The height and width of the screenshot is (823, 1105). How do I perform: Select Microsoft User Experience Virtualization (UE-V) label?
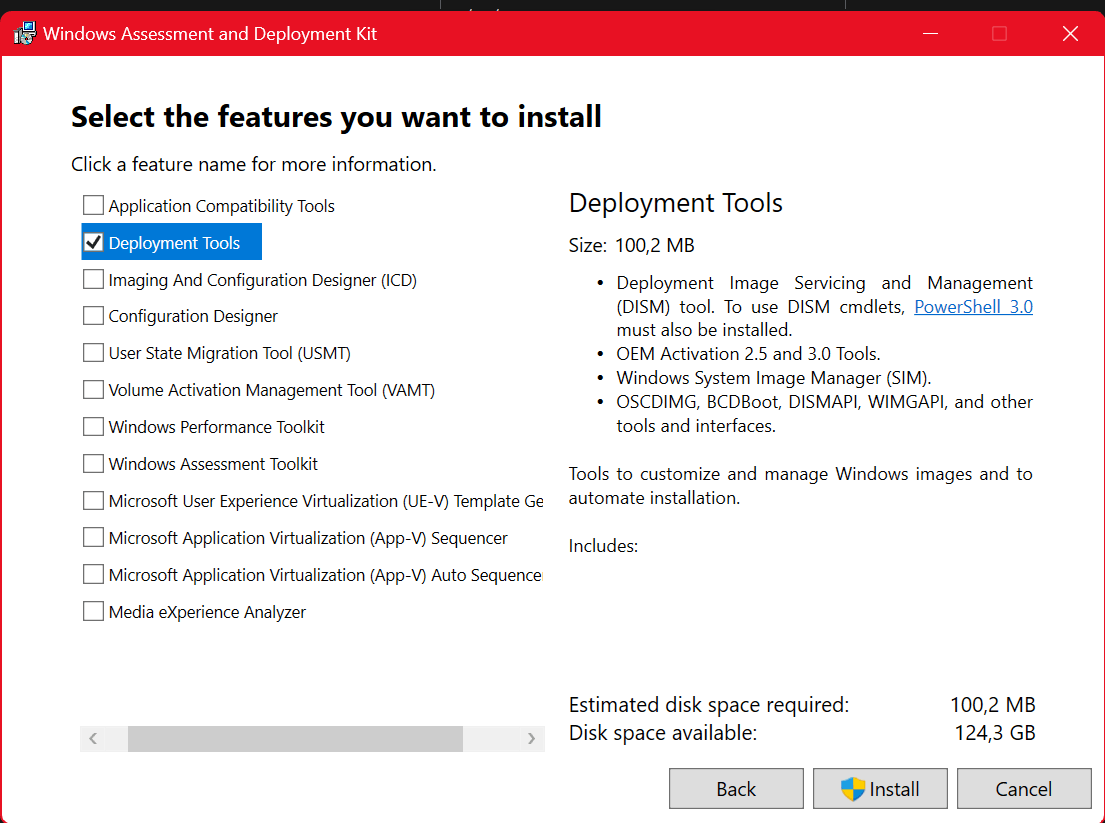click(x=326, y=501)
